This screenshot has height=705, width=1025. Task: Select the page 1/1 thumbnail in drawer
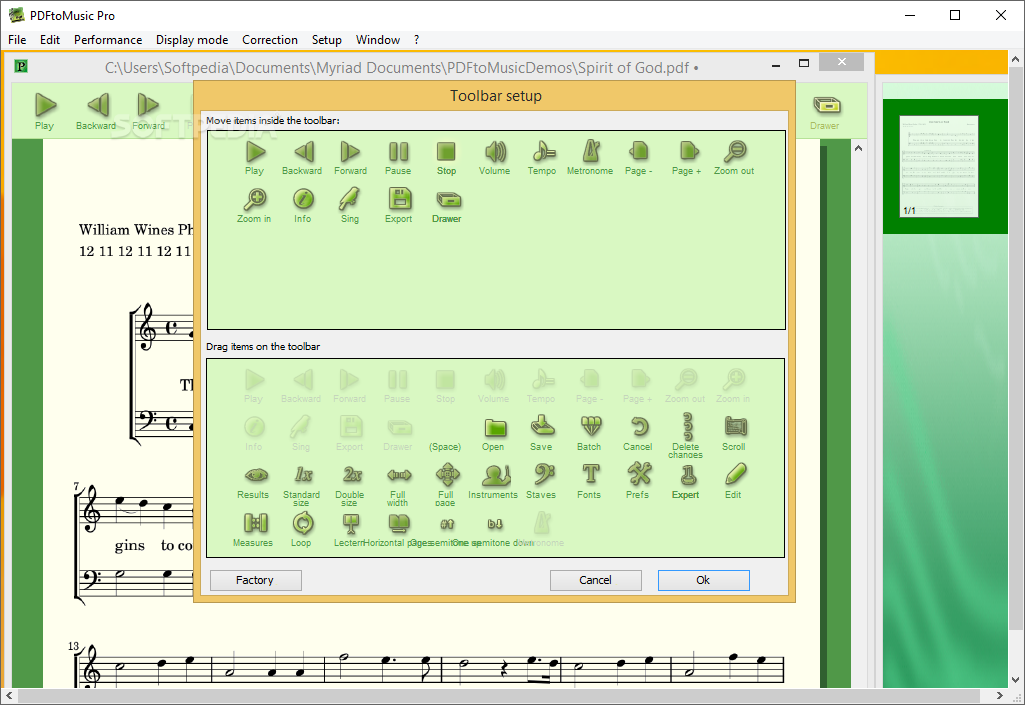pos(939,166)
